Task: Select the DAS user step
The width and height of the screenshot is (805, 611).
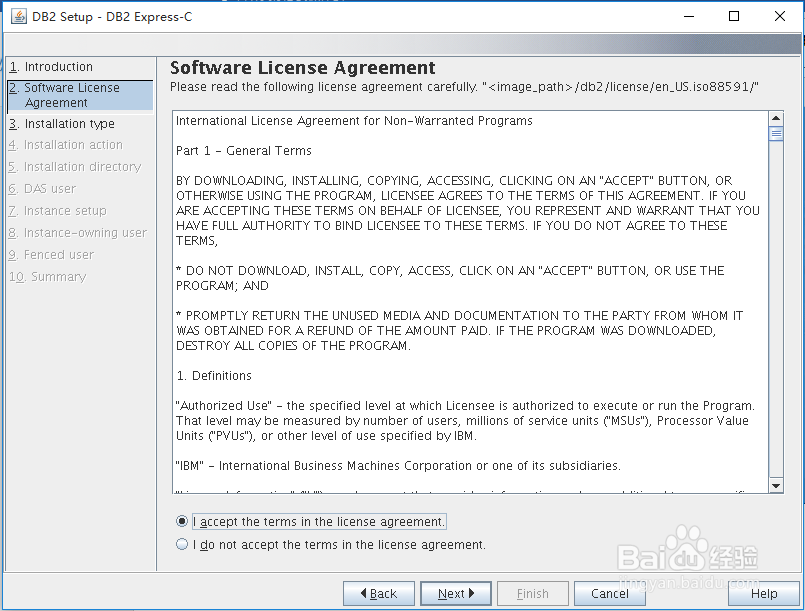Action: 42,189
